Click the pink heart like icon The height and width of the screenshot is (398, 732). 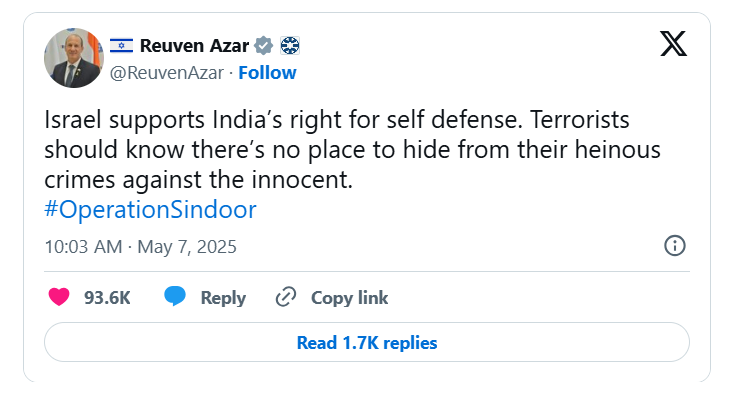coord(59,297)
